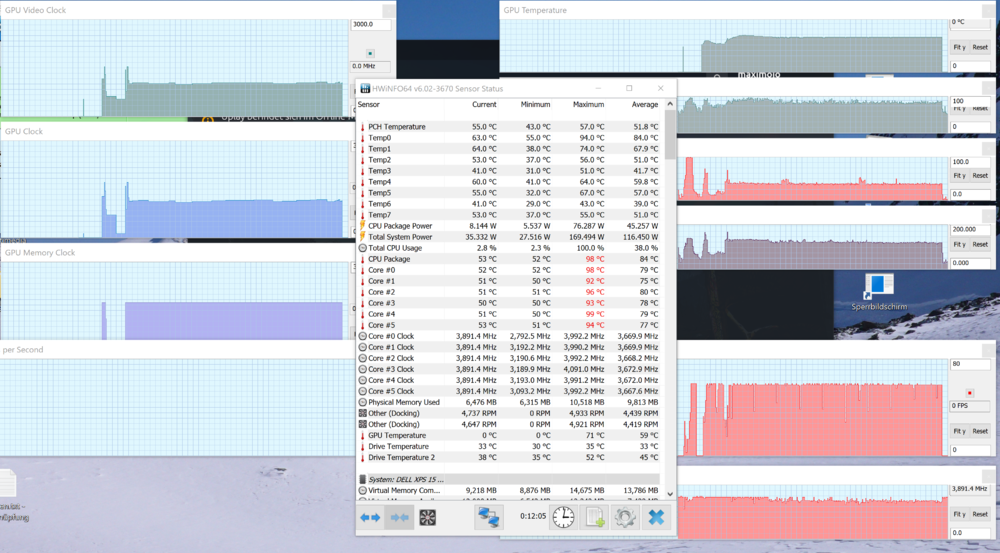The height and width of the screenshot is (553, 1000).
Task: Open sensor settings gear icon
Action: point(625,517)
